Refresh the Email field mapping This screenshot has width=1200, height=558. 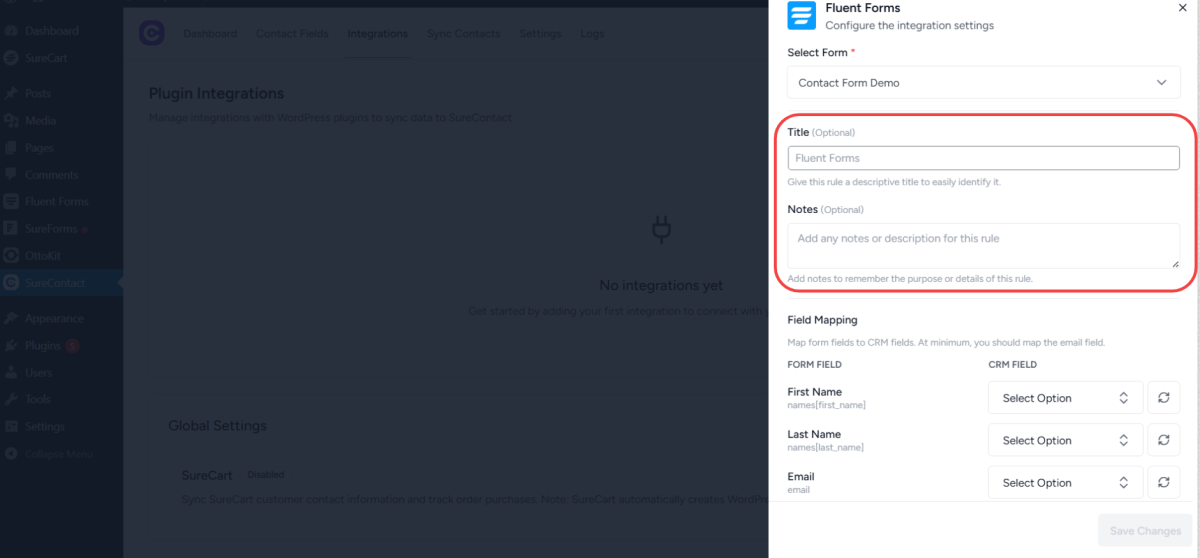(1163, 482)
